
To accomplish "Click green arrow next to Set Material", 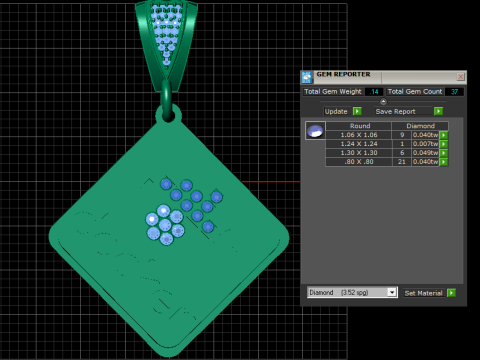I will tap(451, 293).
